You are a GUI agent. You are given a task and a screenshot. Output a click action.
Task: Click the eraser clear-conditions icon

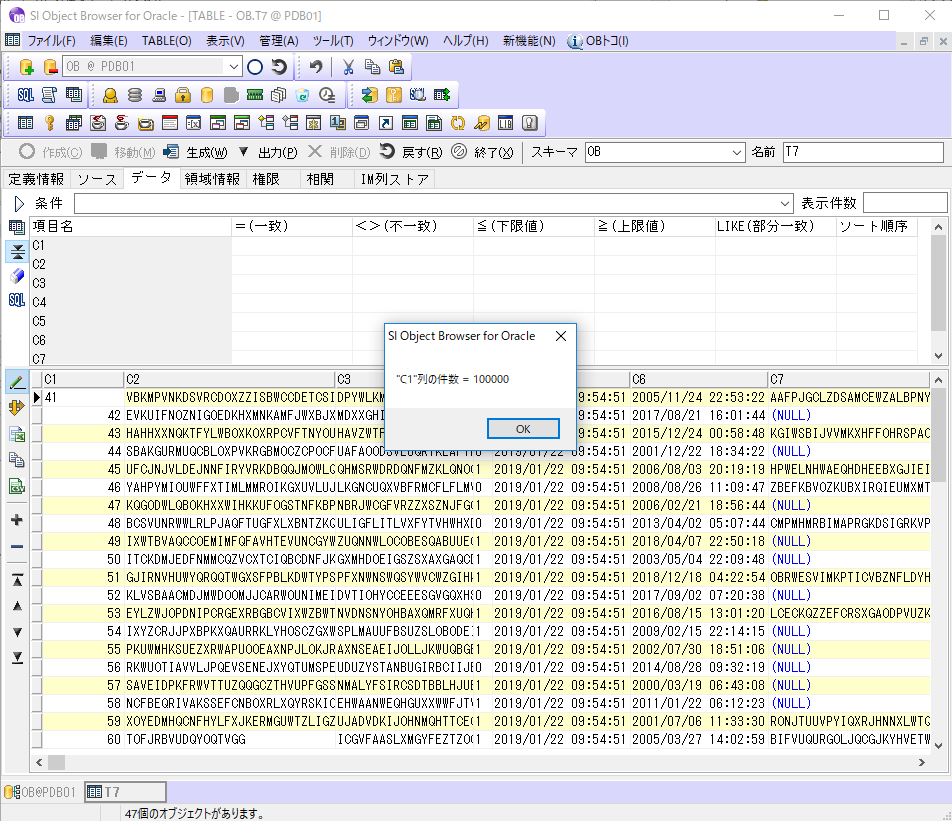pos(17,276)
